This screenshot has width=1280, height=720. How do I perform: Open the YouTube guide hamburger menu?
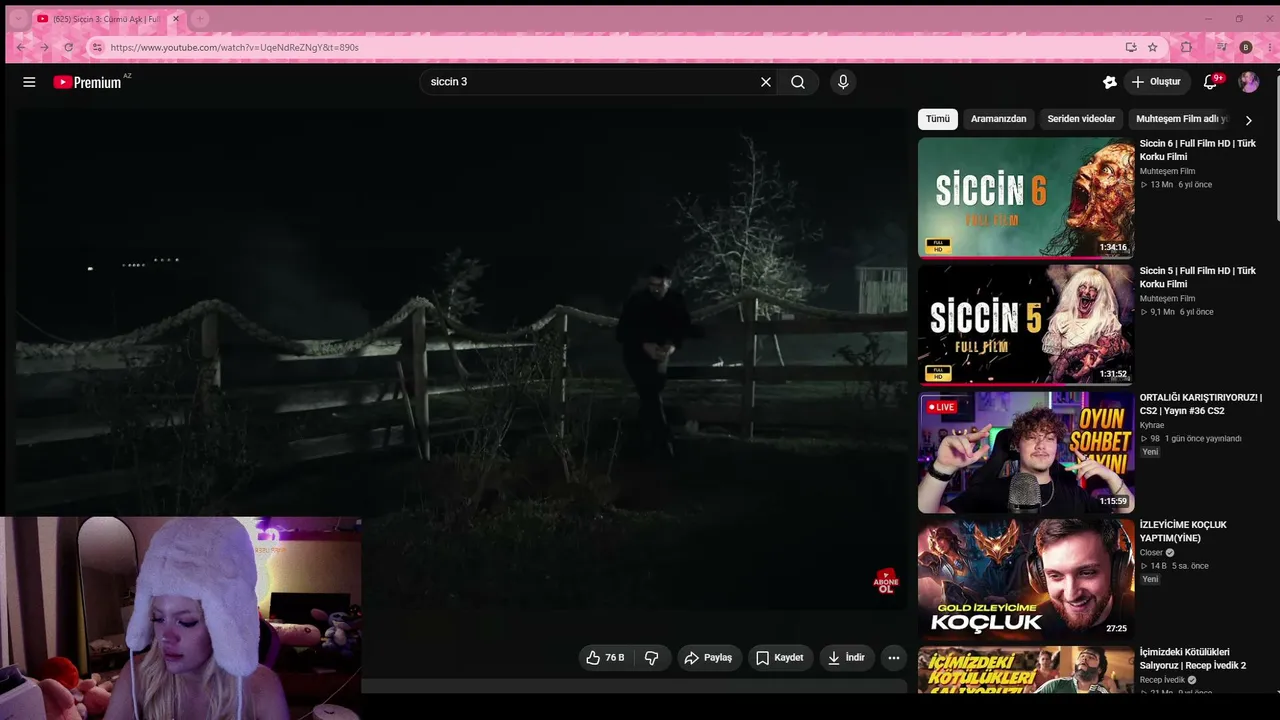pos(29,82)
